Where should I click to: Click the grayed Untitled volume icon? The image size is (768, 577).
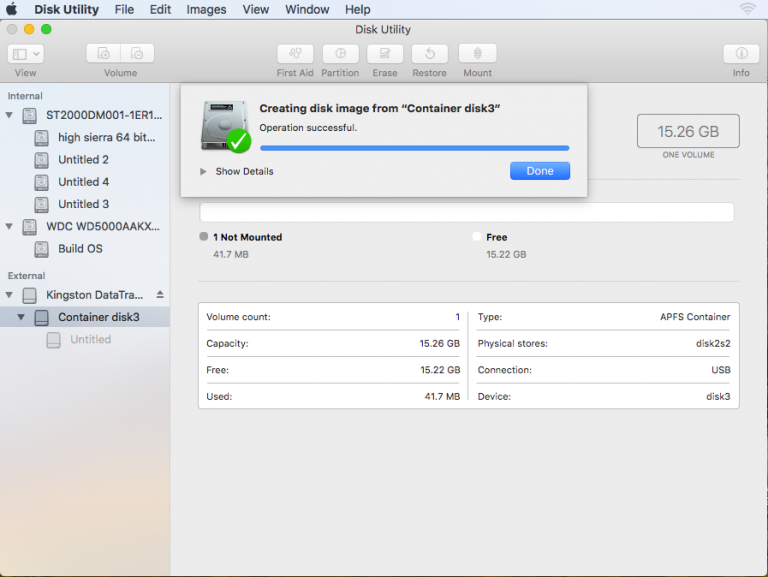53,339
